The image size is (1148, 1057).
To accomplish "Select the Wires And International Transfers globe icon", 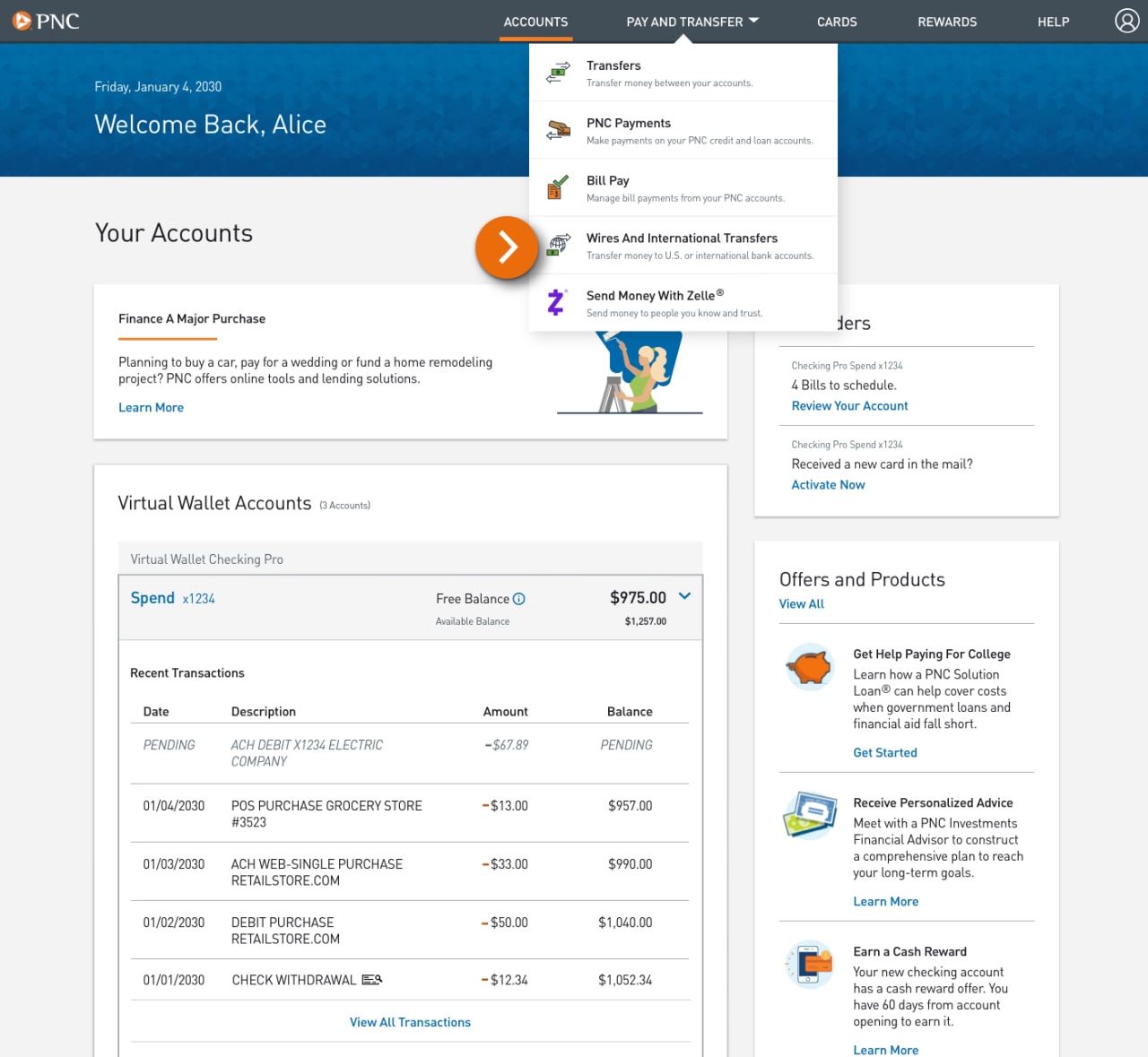I will pyautogui.click(x=557, y=245).
